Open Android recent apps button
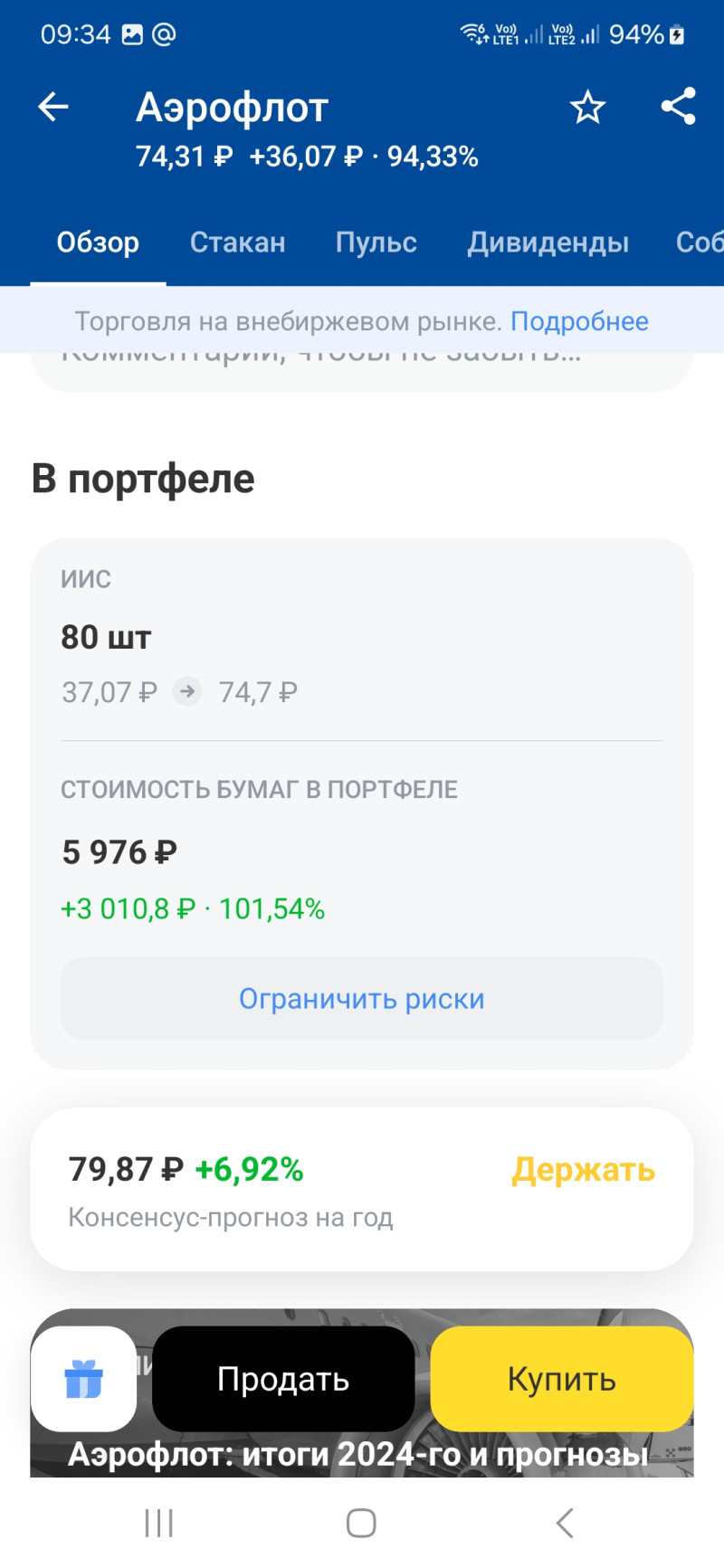Image resolution: width=724 pixels, height=1568 pixels. tap(159, 1523)
